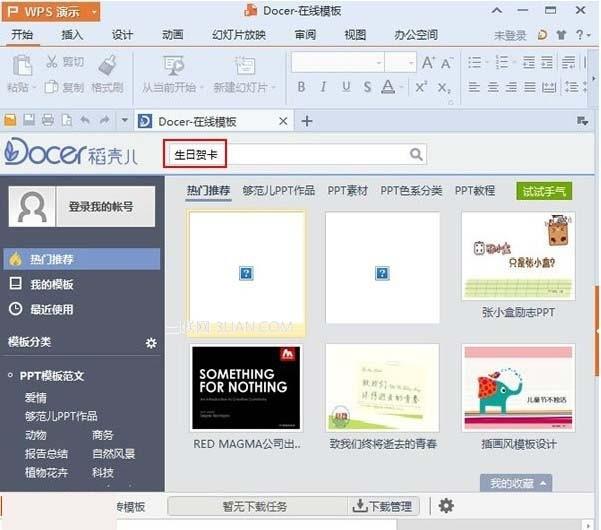Open the 张小盒励志PPT template thumbnail
The image size is (601, 530).
pyautogui.click(x=517, y=256)
